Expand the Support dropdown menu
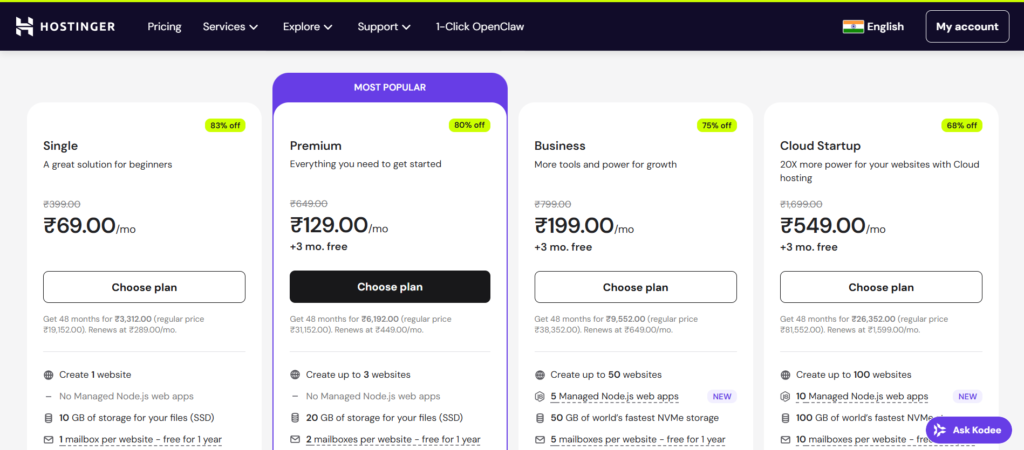The image size is (1024, 450). pyautogui.click(x=384, y=27)
